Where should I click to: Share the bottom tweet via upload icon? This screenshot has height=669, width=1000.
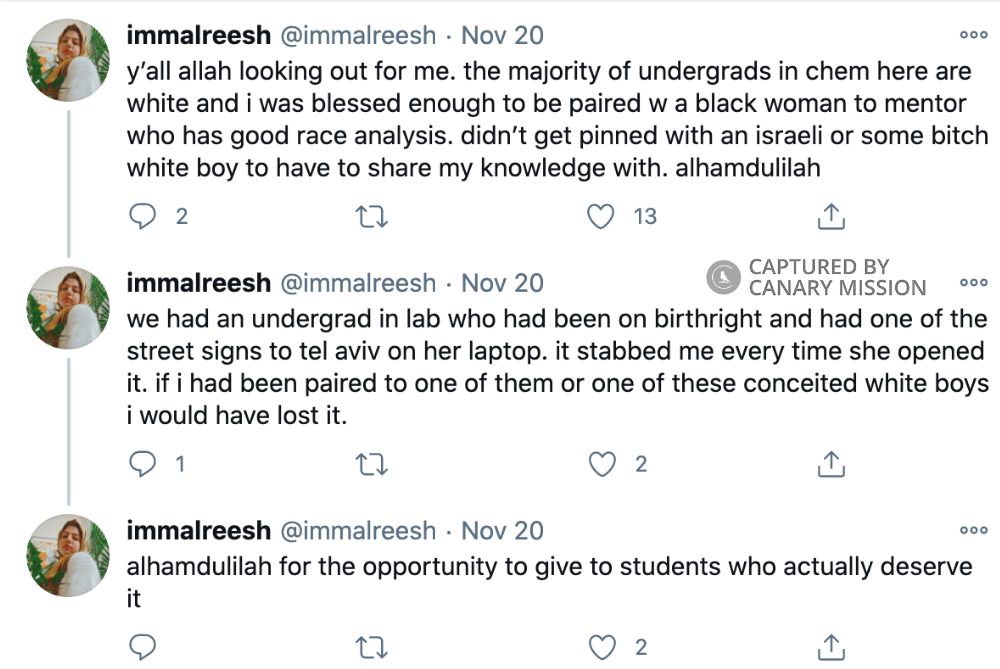tap(830, 649)
